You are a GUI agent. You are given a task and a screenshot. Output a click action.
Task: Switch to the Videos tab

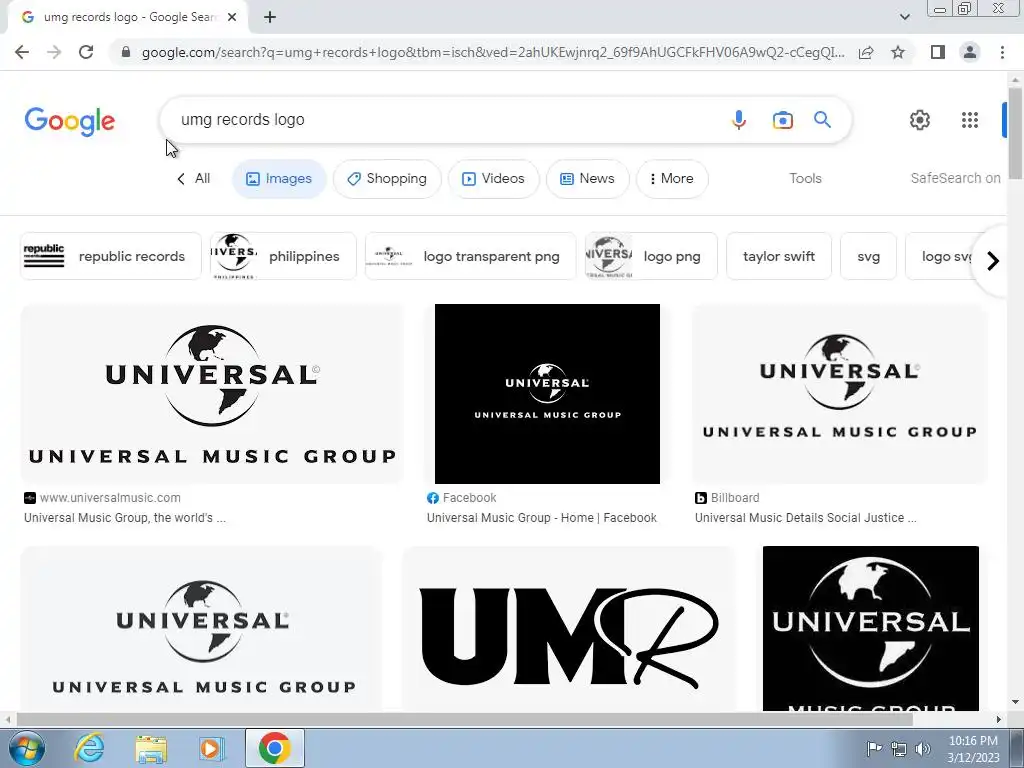(494, 179)
